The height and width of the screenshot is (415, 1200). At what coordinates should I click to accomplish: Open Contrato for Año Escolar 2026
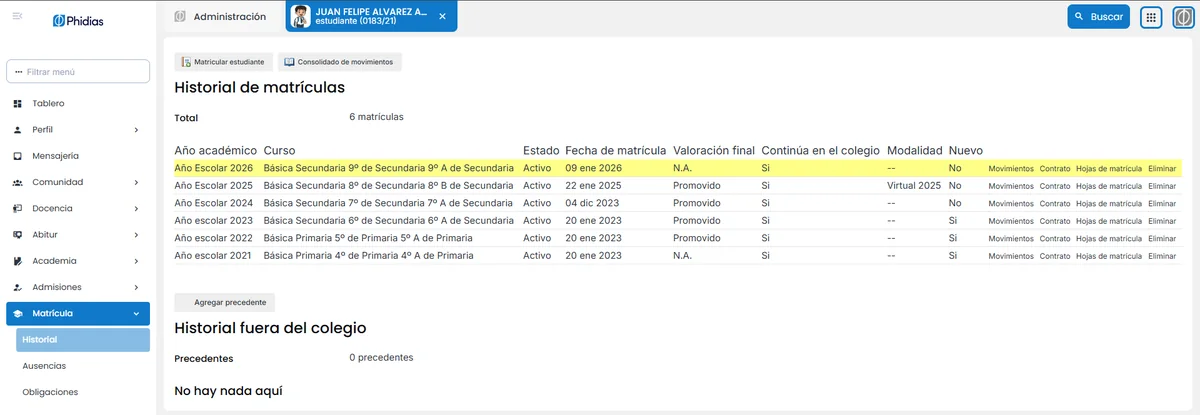click(1055, 169)
